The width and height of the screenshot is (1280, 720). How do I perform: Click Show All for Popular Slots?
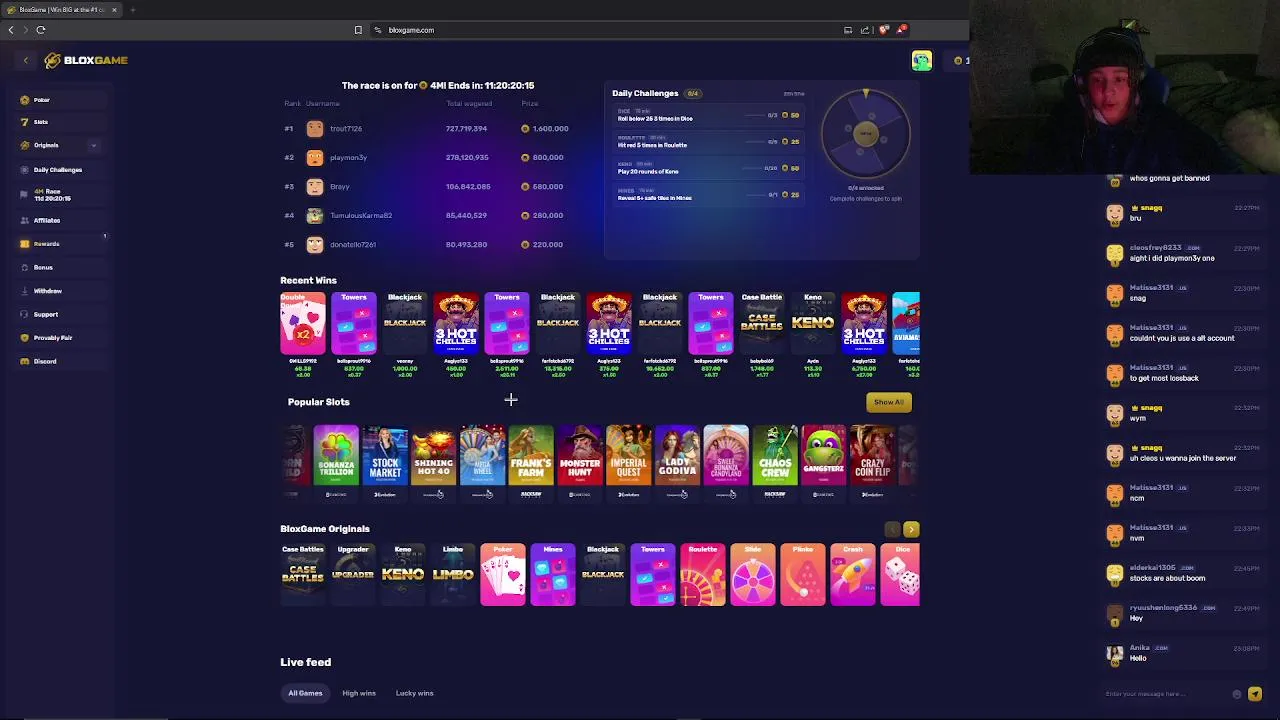click(888, 402)
